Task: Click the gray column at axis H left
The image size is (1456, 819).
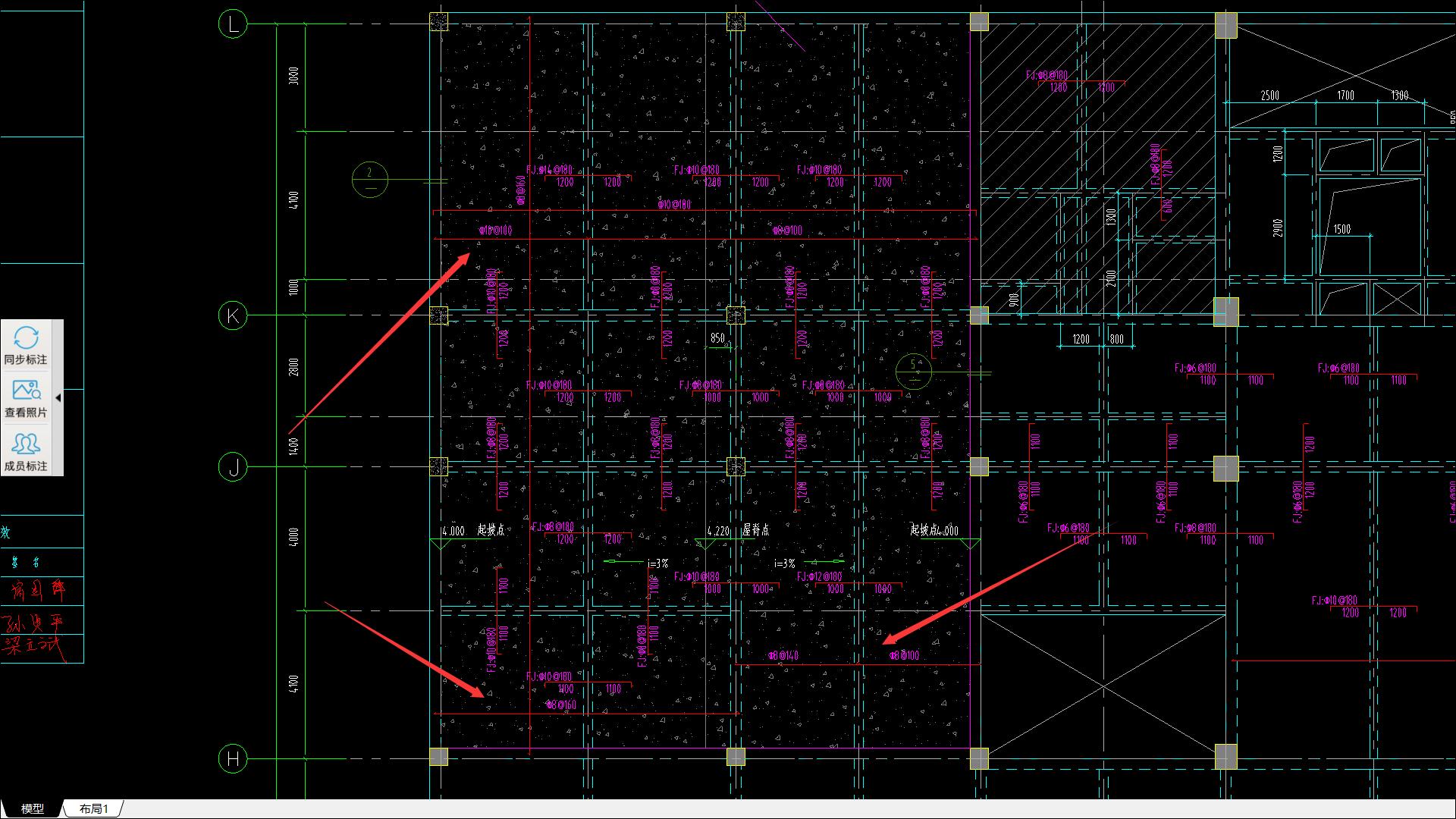Action: pyautogui.click(x=438, y=756)
